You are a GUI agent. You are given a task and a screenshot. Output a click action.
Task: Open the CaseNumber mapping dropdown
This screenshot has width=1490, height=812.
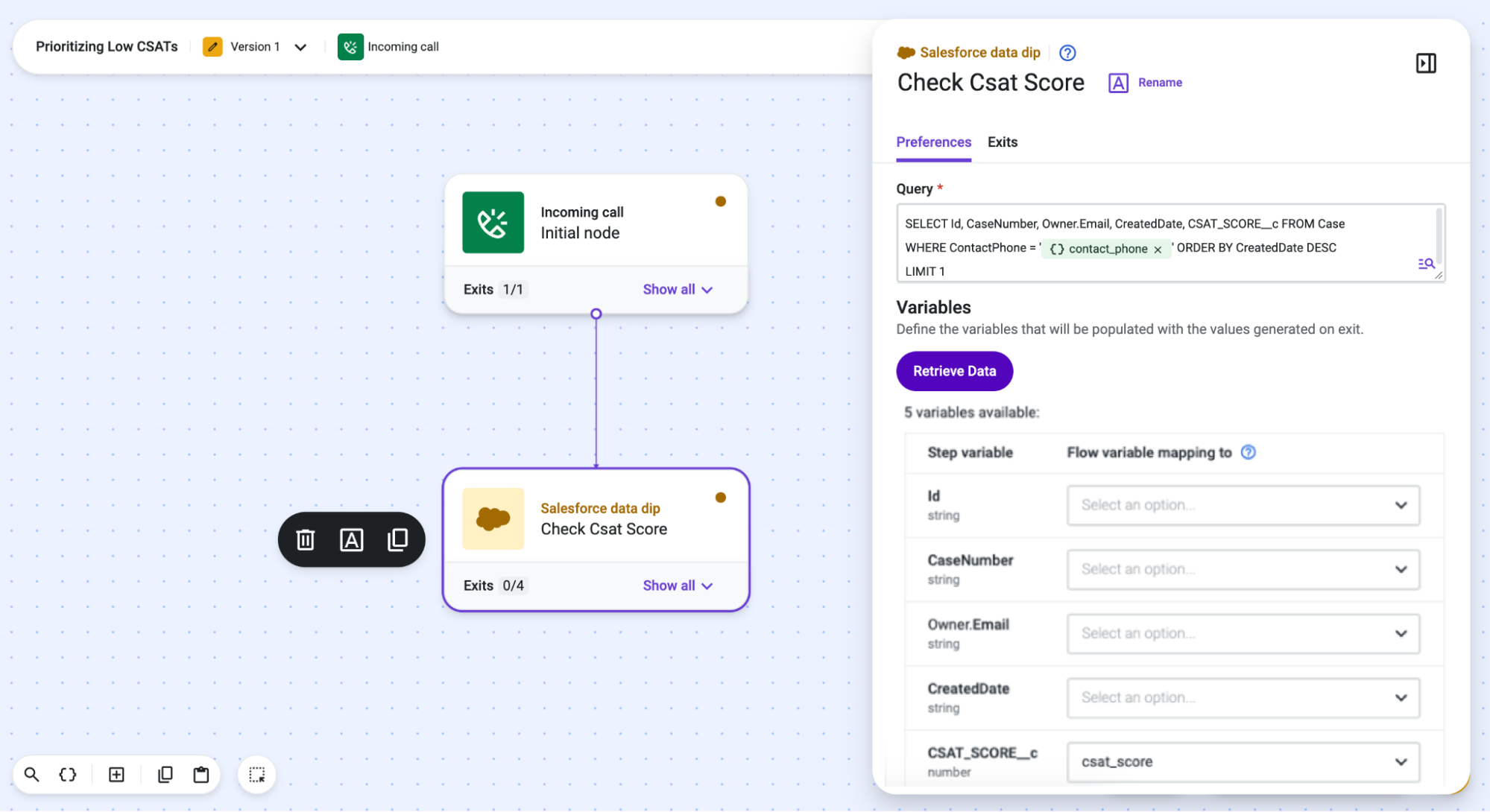pos(1243,569)
